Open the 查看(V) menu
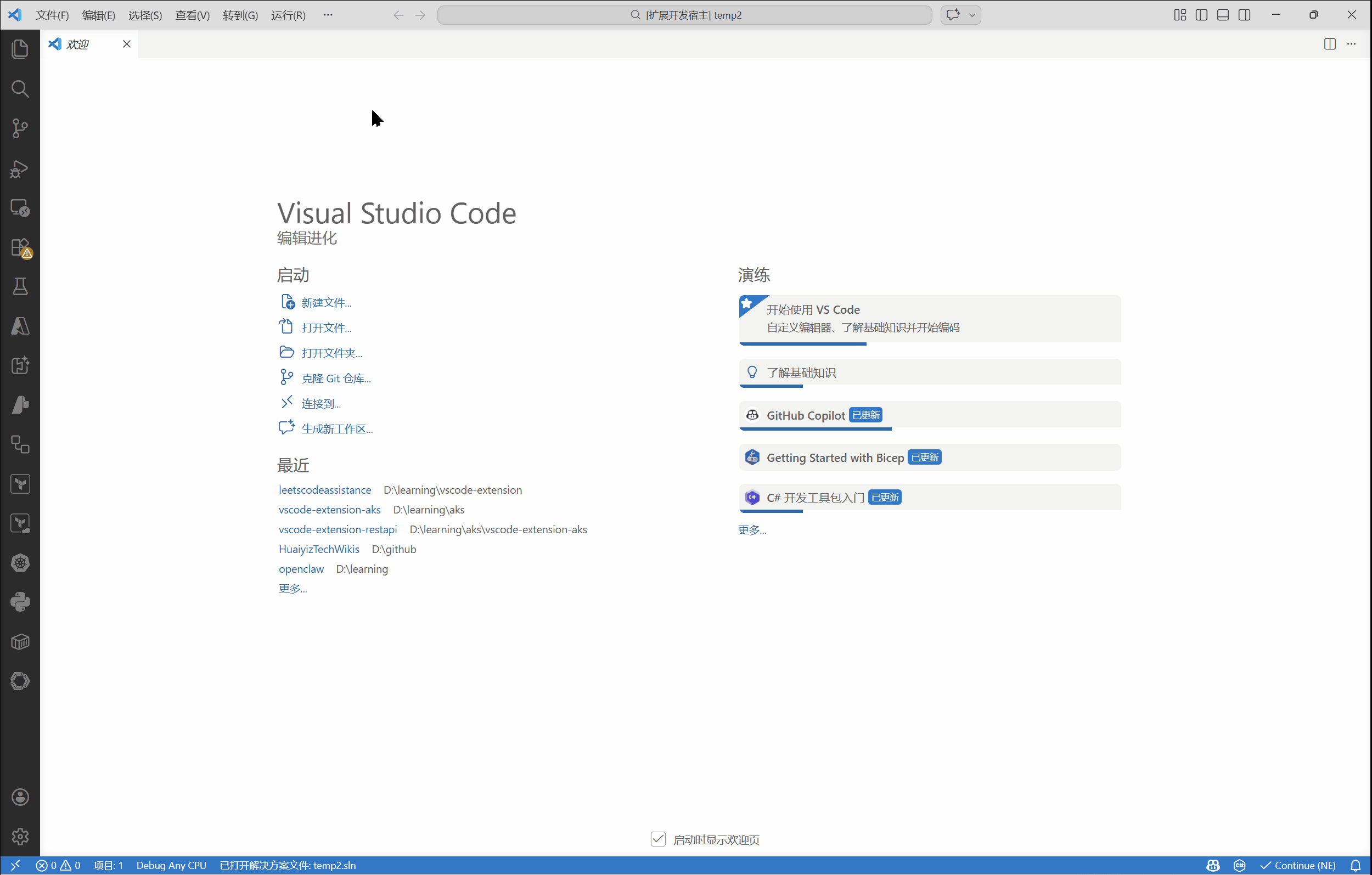This screenshot has height=875, width=1372. [x=193, y=15]
